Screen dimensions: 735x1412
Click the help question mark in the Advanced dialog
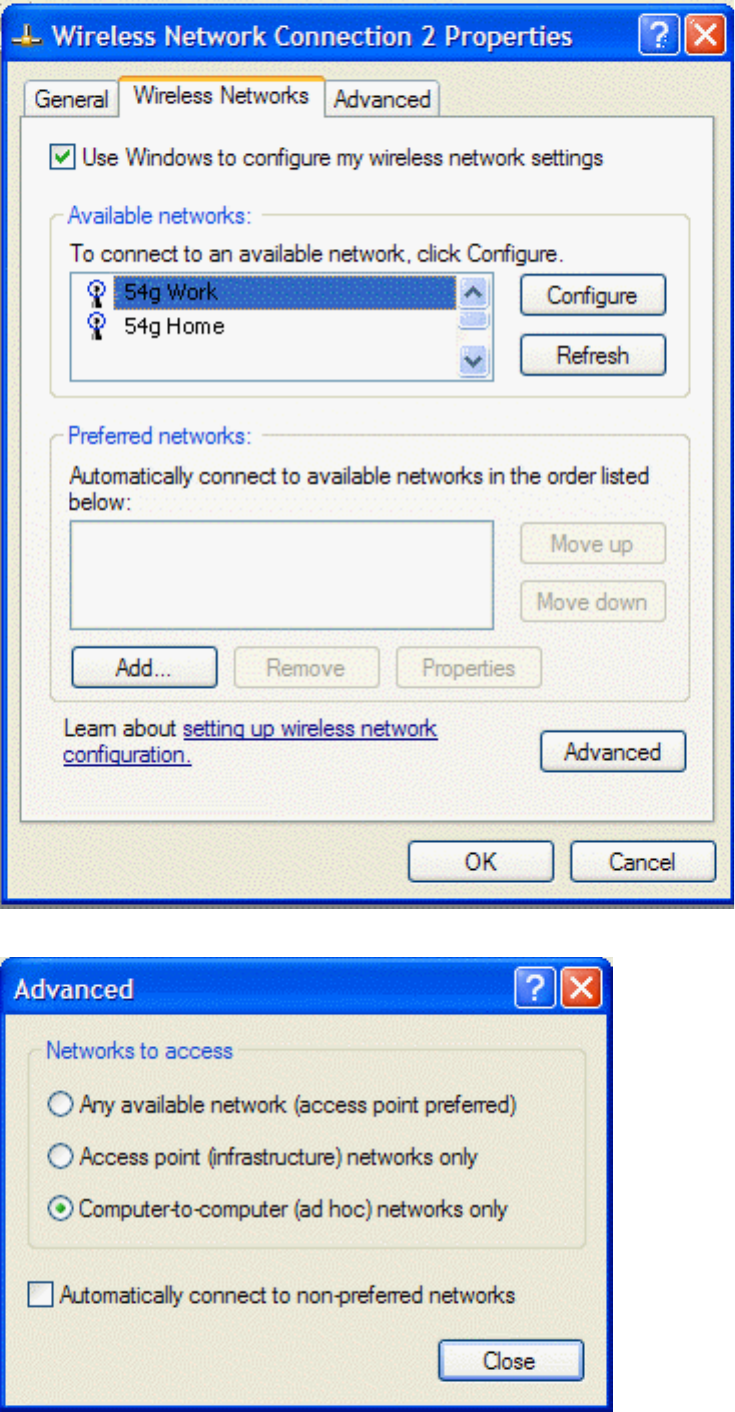pos(533,989)
